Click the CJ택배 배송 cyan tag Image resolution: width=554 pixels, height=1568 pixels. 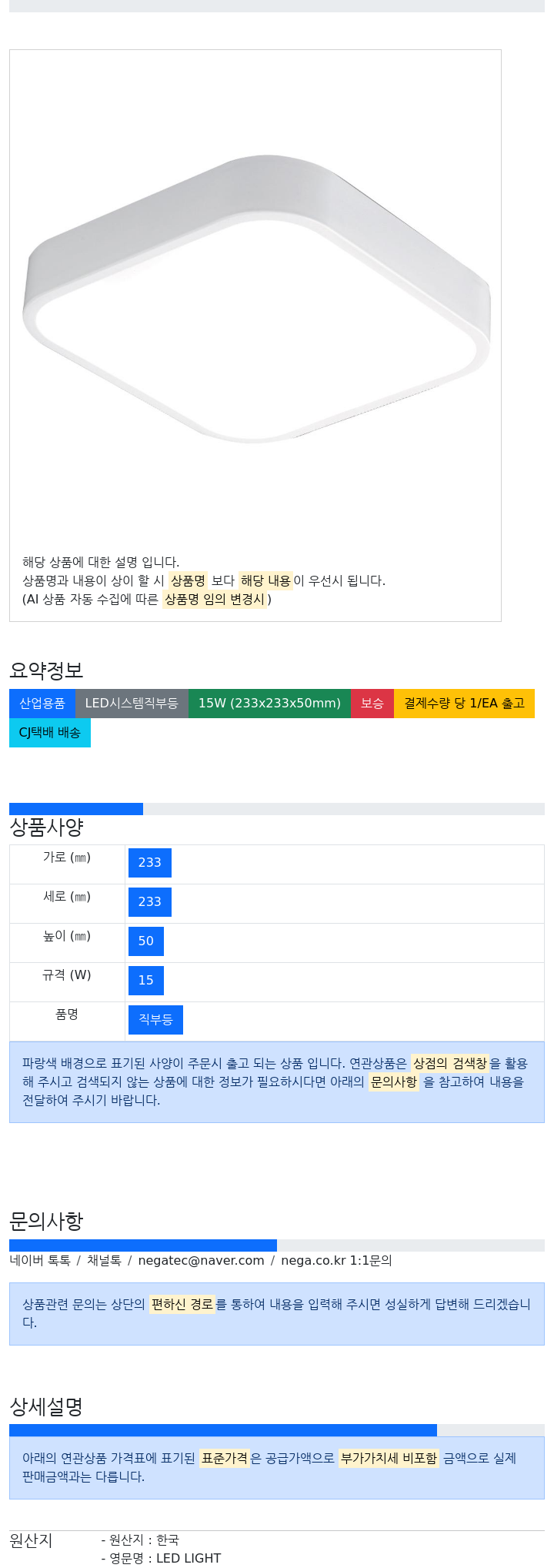(x=50, y=733)
